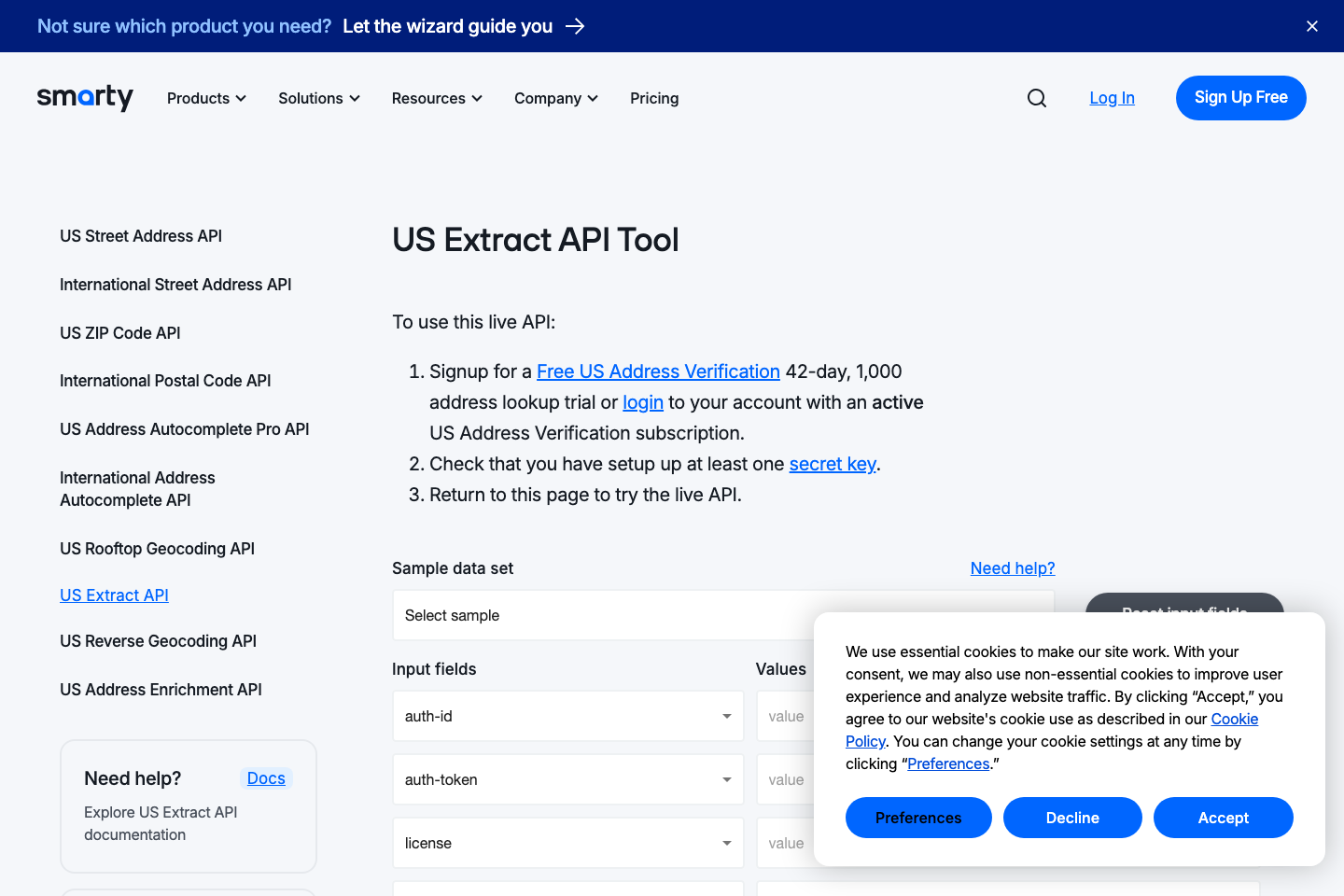The width and height of the screenshot is (1344, 896).
Task: Select US Rooftop Geocoding API in the sidebar
Action: [157, 549]
